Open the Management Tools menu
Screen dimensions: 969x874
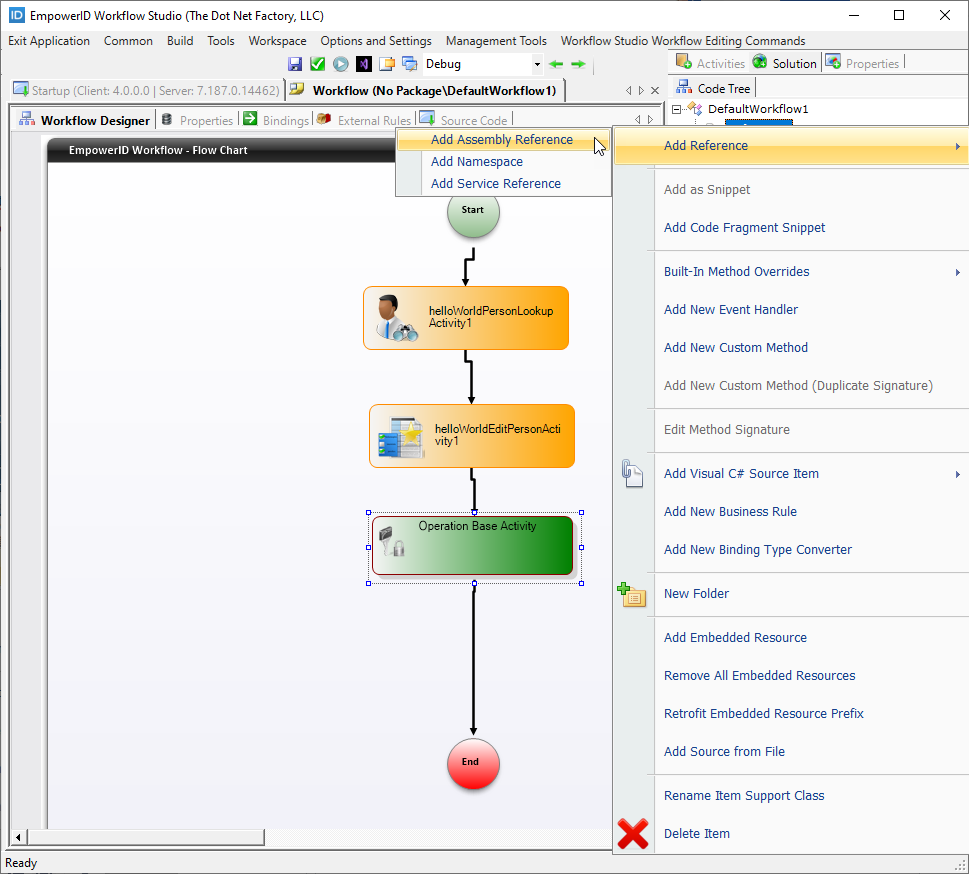click(x=496, y=41)
